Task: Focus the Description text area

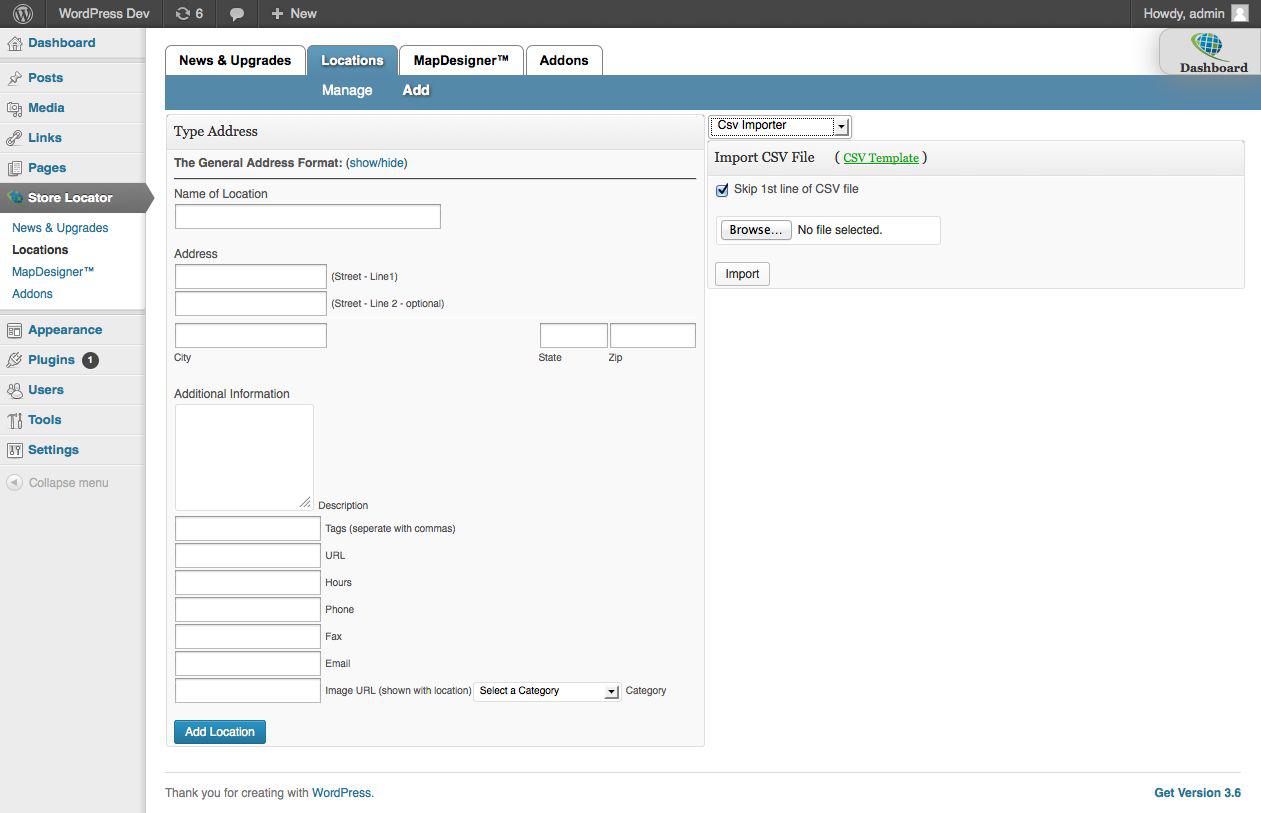Action: click(x=244, y=458)
